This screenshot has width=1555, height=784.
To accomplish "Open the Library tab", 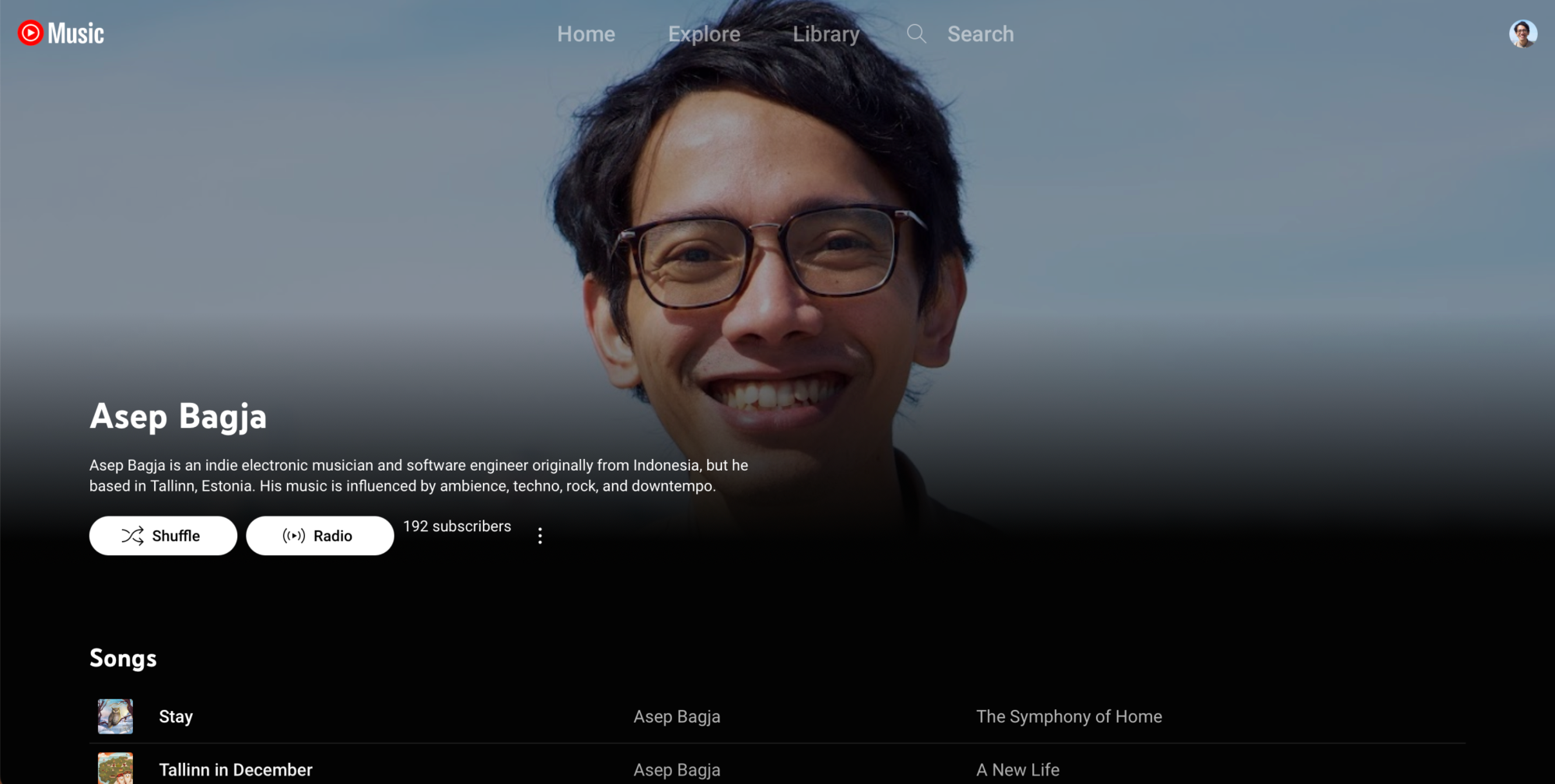I will (x=825, y=34).
